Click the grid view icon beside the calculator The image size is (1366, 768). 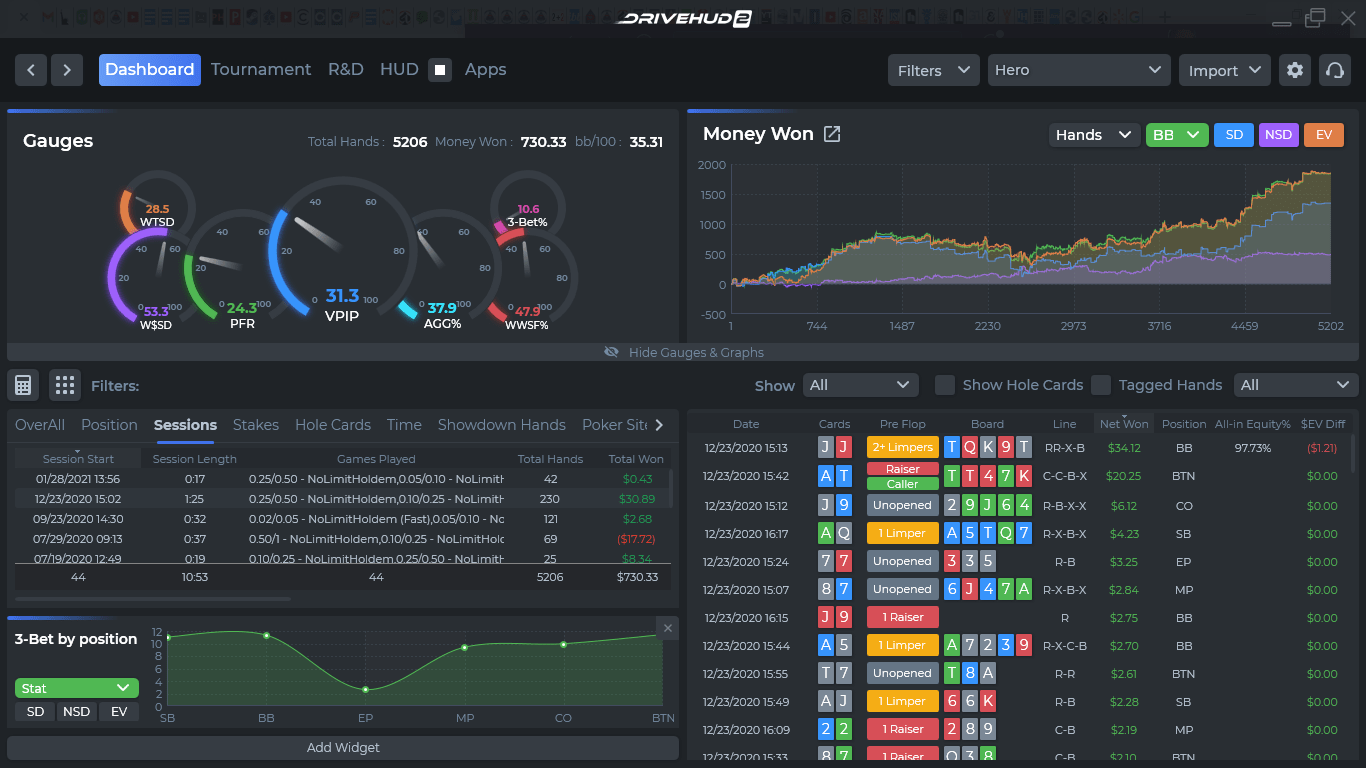(64, 385)
